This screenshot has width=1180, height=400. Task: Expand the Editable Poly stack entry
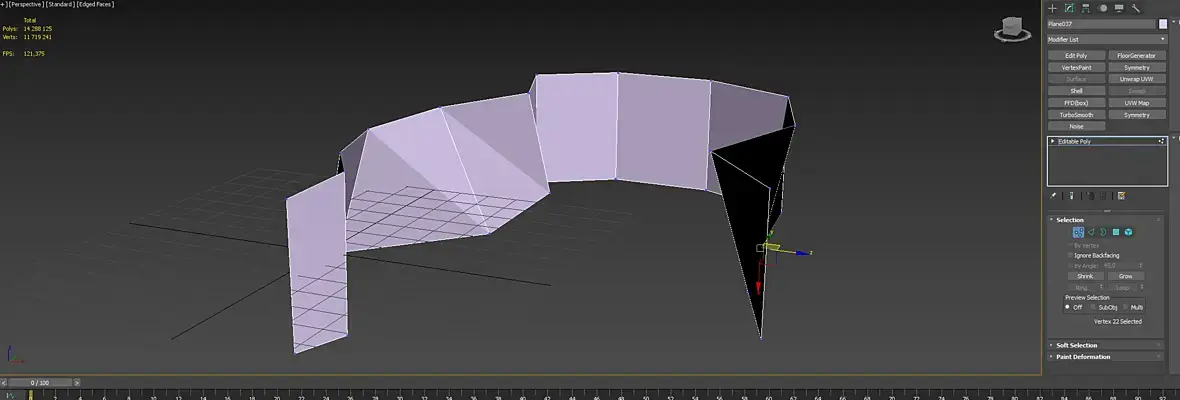pos(1052,141)
